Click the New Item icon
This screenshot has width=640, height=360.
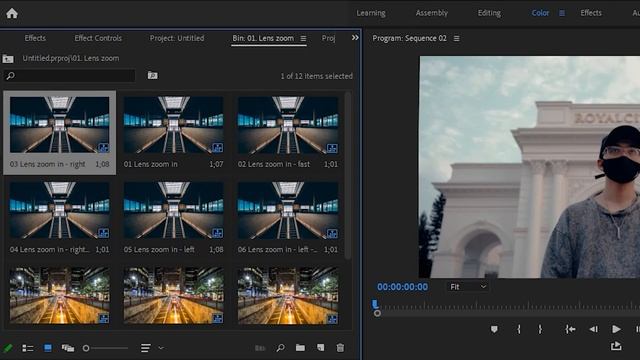321,348
